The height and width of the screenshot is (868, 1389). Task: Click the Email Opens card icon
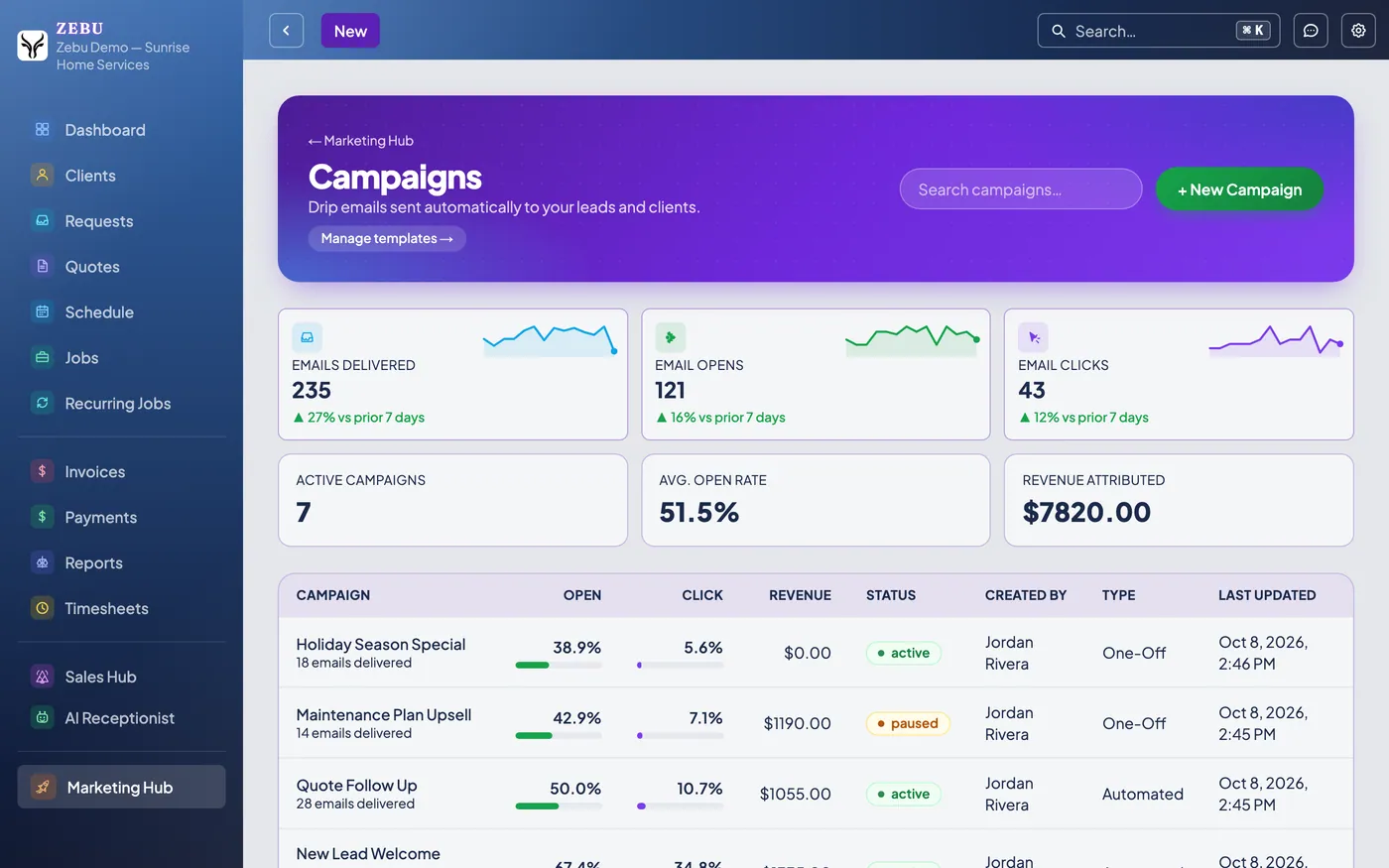[670, 337]
